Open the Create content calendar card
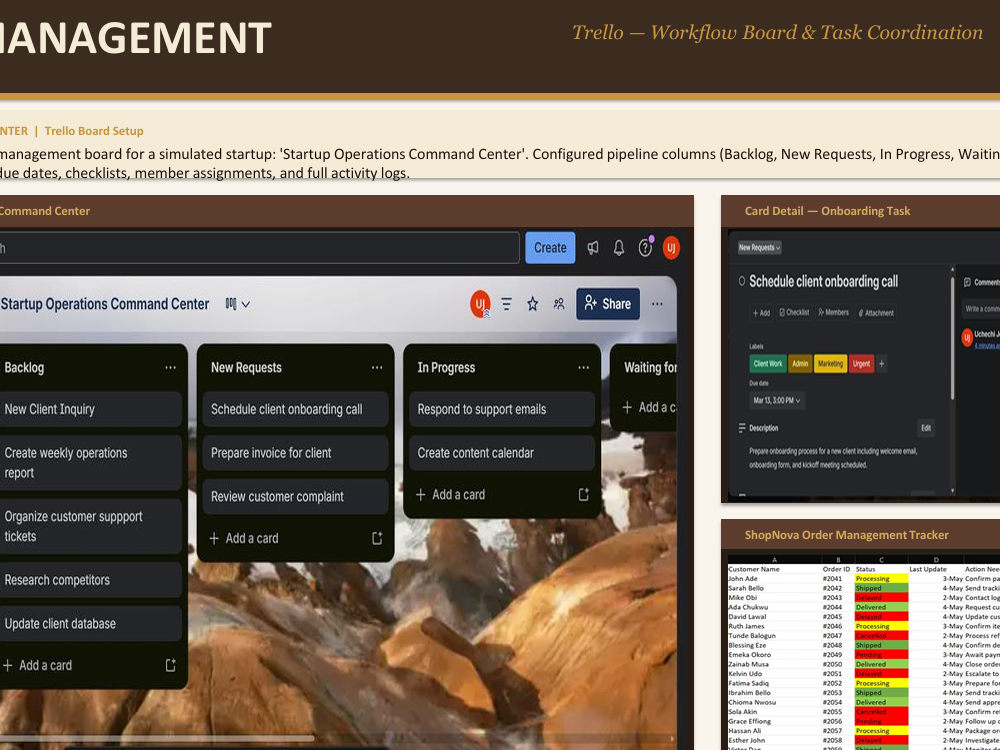This screenshot has height=750, width=1000. point(502,453)
